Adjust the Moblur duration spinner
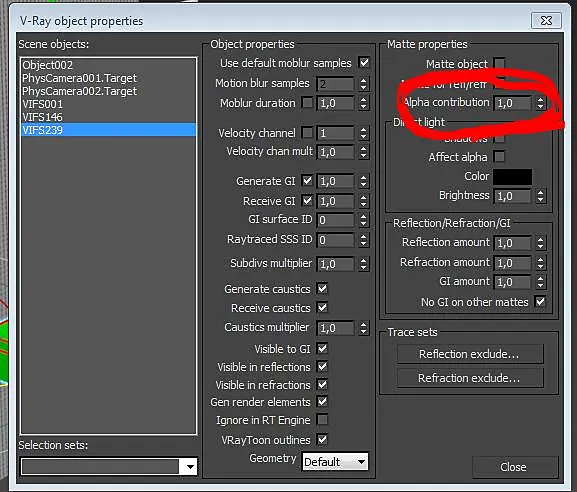The width and height of the screenshot is (577, 492). pyautogui.click(x=364, y=103)
